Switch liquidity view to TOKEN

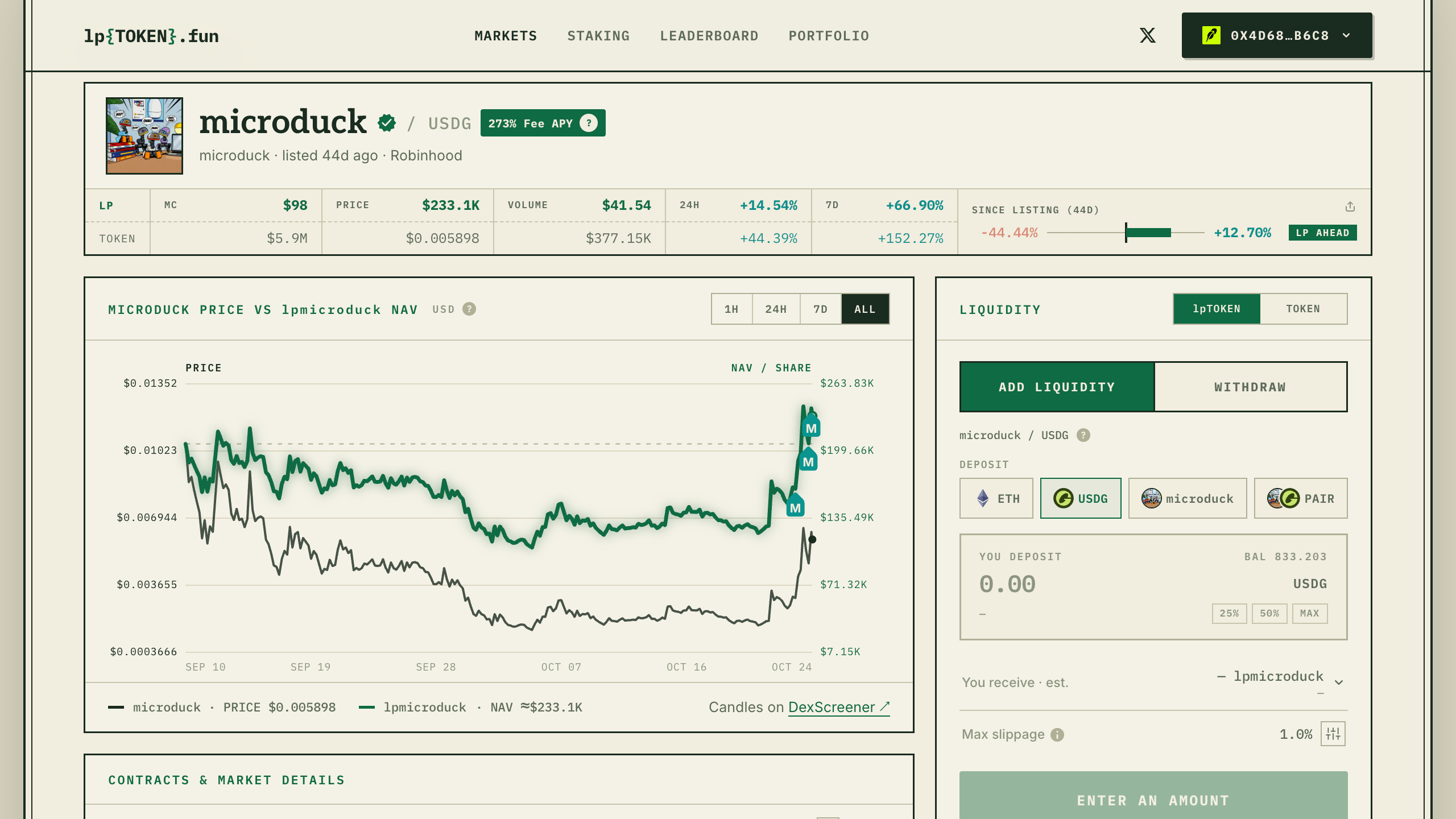(1303, 309)
